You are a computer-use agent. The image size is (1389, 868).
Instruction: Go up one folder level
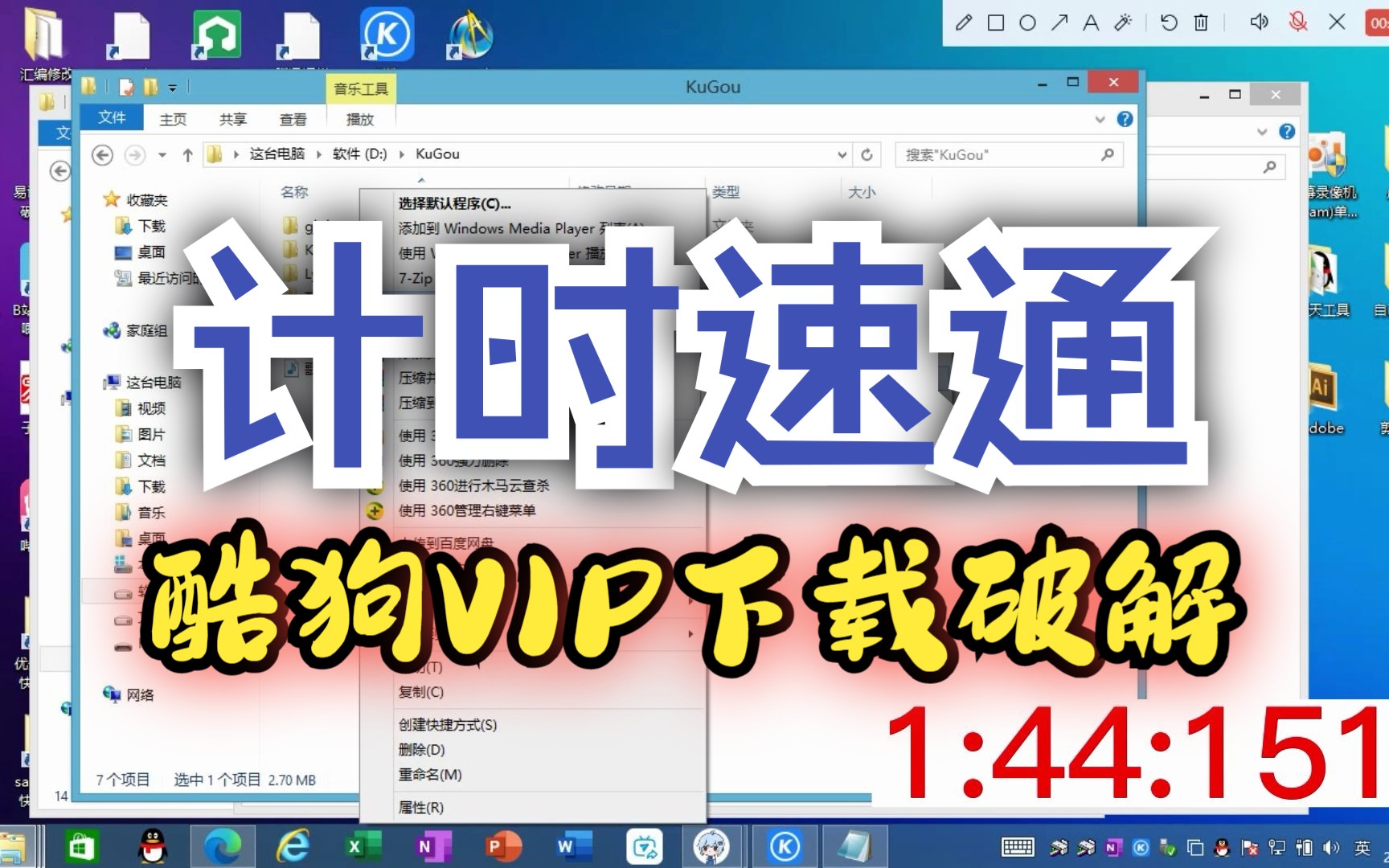pyautogui.click(x=187, y=154)
